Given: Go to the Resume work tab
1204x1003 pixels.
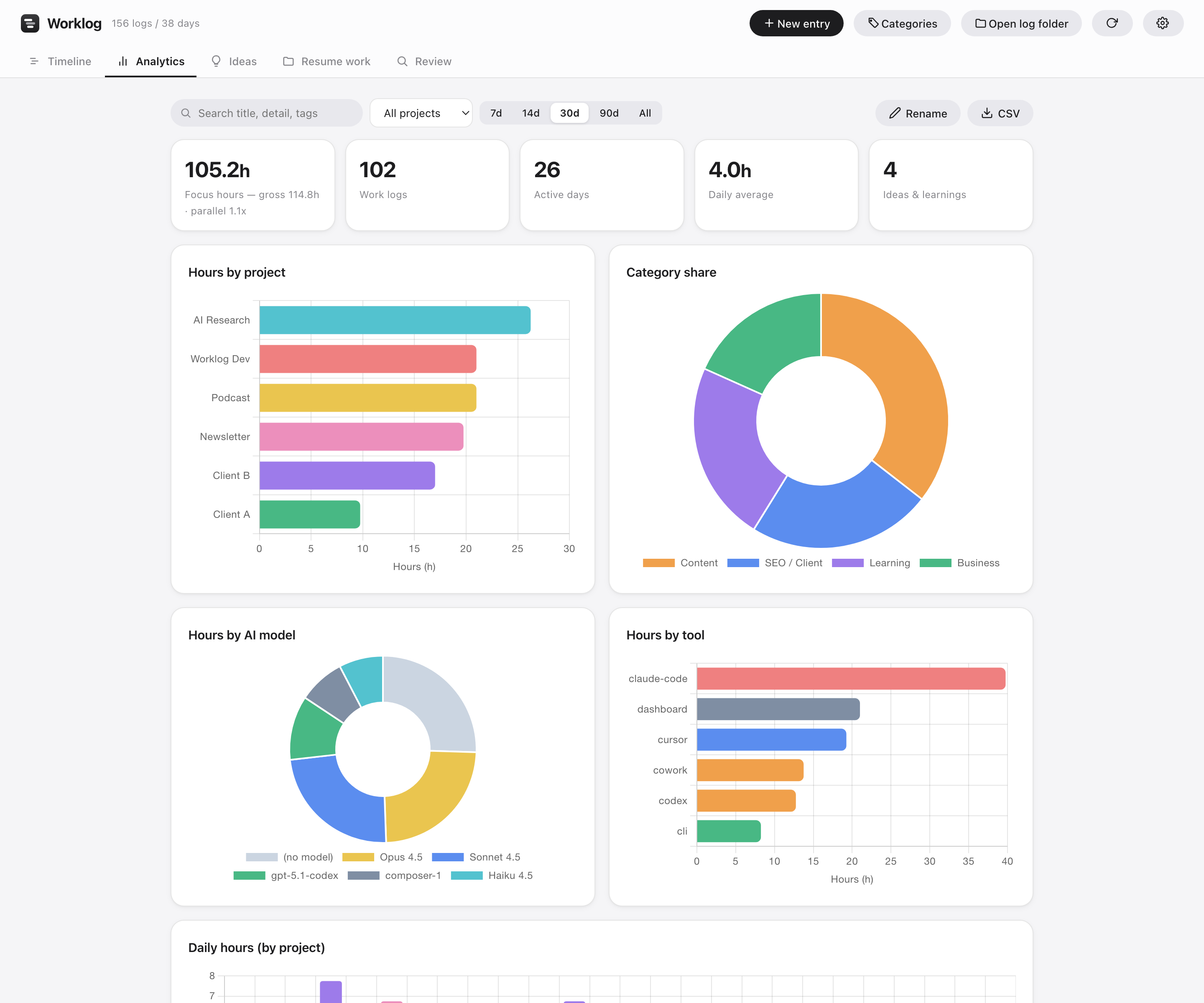Looking at the screenshot, I should (326, 61).
